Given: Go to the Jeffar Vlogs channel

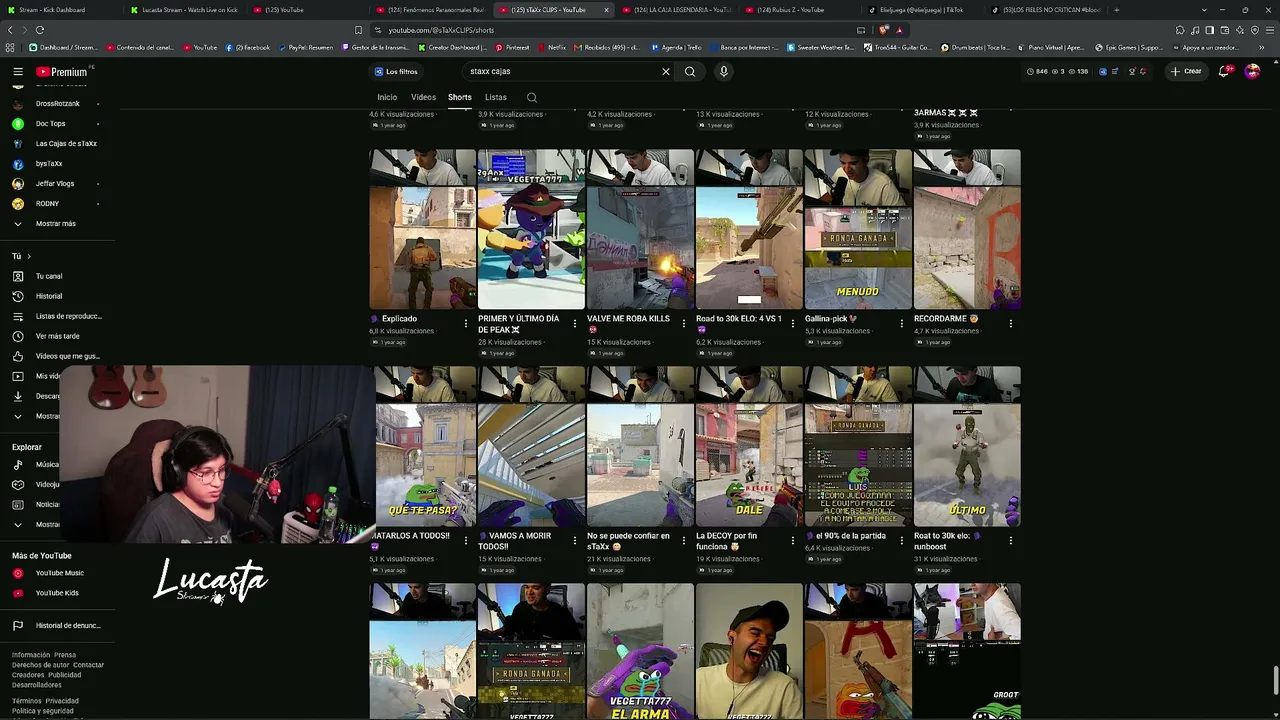Looking at the screenshot, I should coord(55,184).
